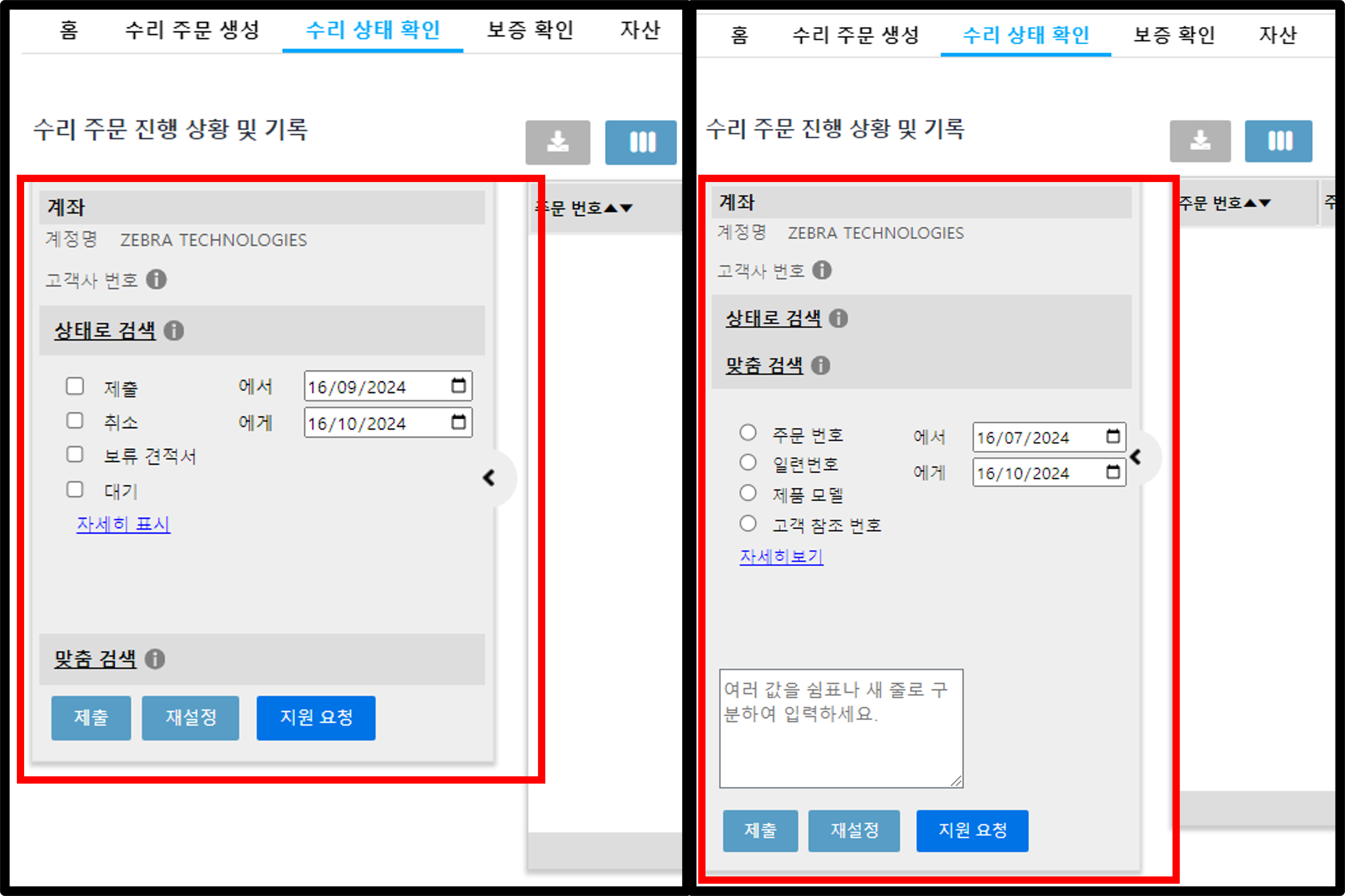1345x896 pixels.
Task: Click 자세히 표시 link
Action: [123, 524]
